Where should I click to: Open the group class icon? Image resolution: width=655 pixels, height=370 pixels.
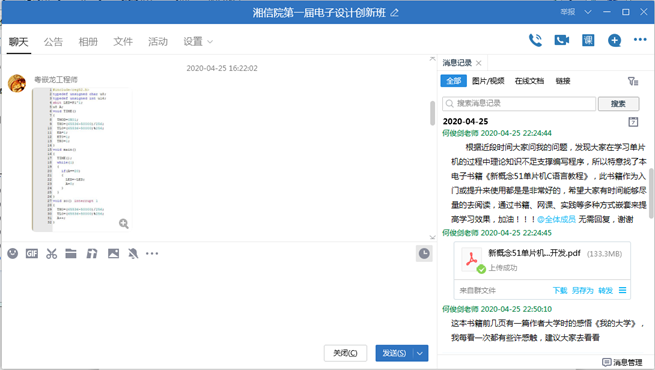point(588,40)
